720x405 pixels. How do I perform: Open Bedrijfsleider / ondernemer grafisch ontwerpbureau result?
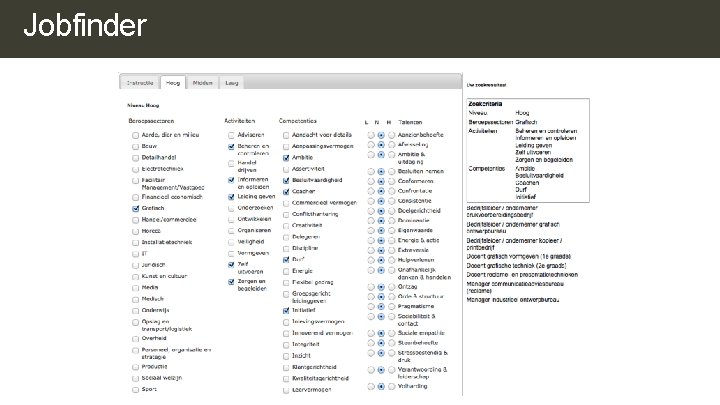tap(513, 228)
